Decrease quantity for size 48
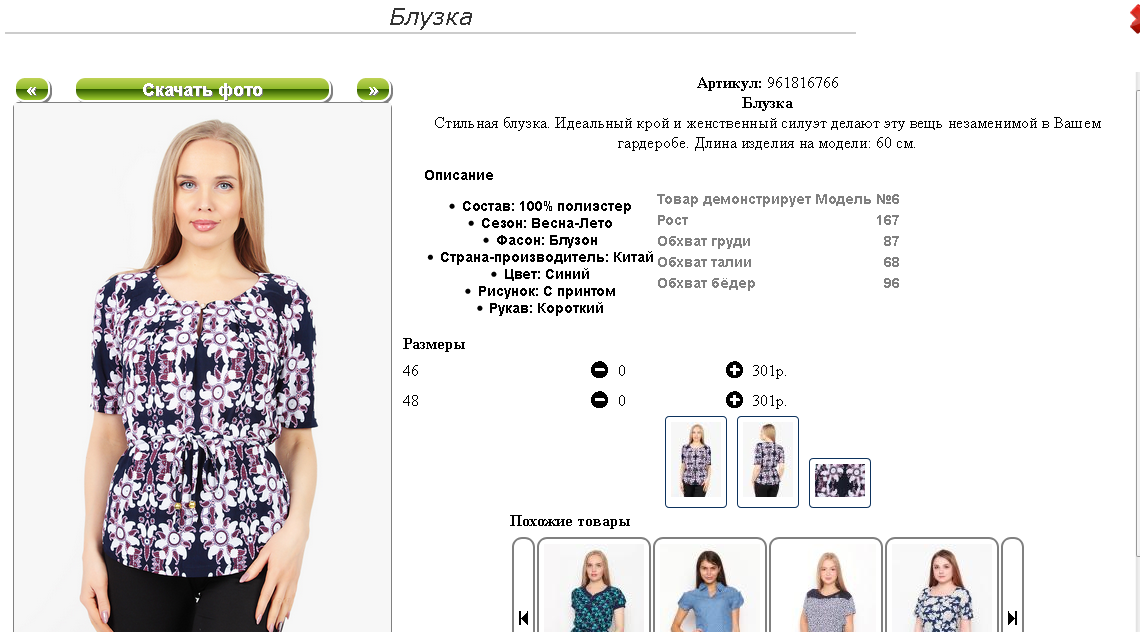The height and width of the screenshot is (632, 1140). pos(599,400)
